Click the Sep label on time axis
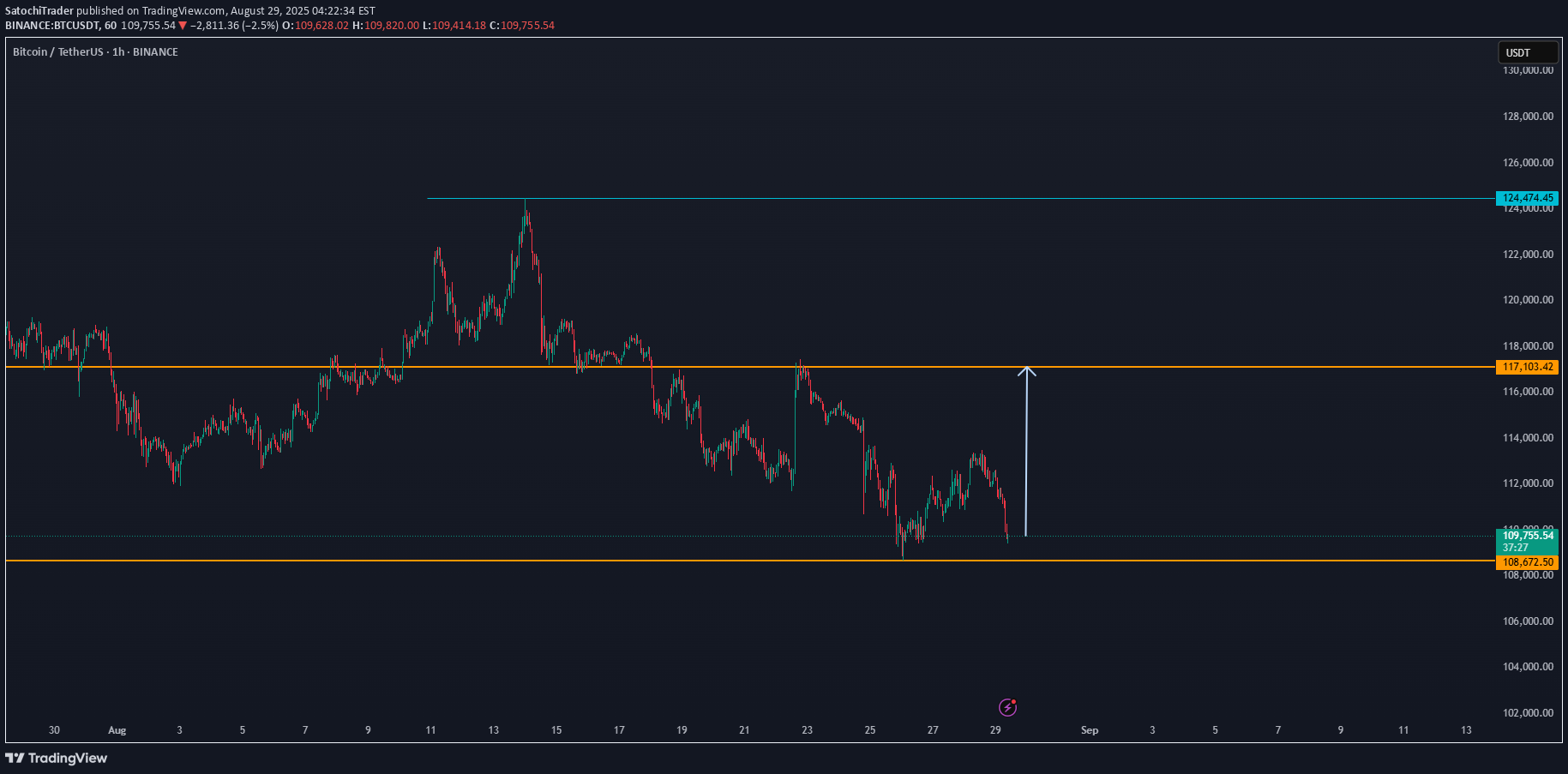This screenshot has height=774, width=1568. tap(1090, 730)
